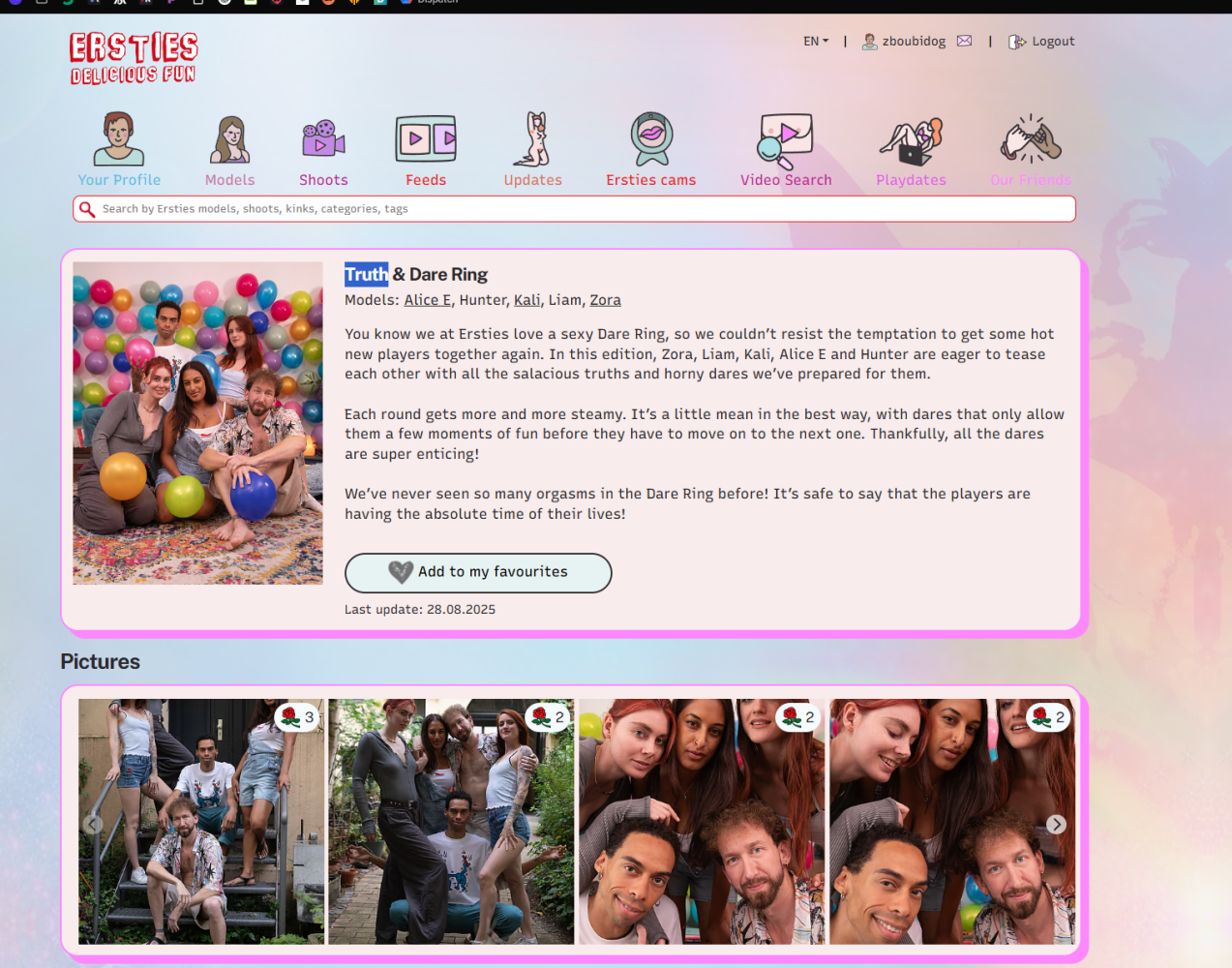Launch the Ersties cams webcam icon

[651, 138]
